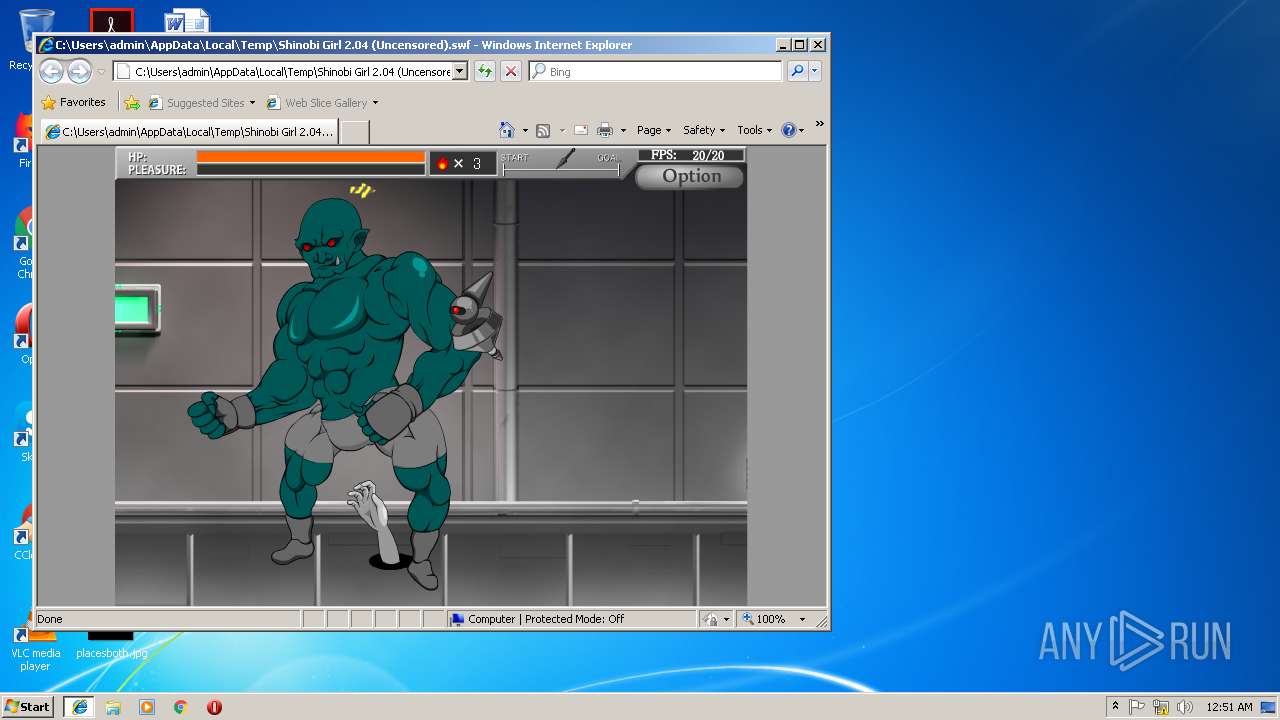Click the Add to Favorites Bar icon
The image size is (1280, 720).
pos(132,102)
